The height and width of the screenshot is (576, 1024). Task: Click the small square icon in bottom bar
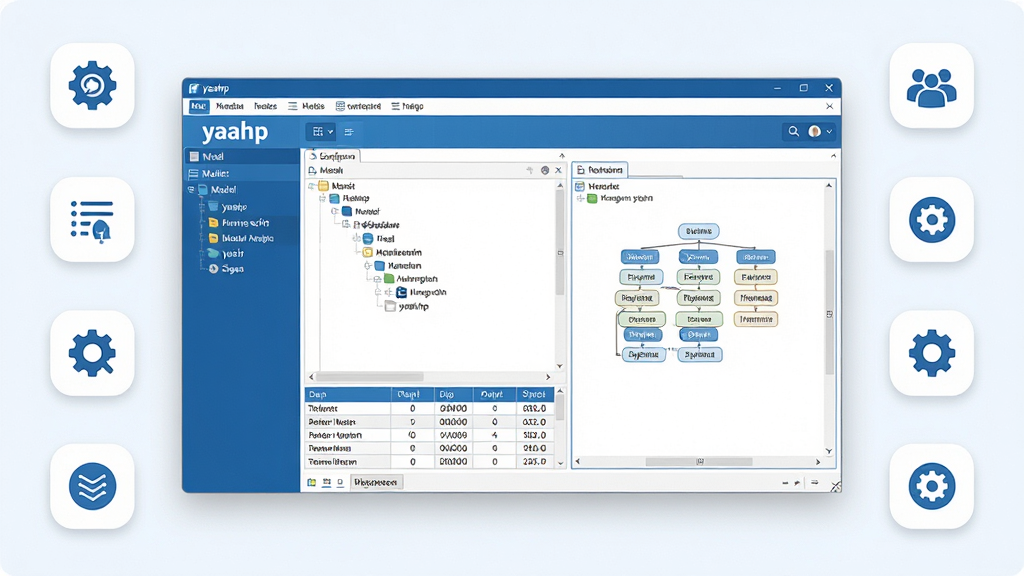[340, 483]
